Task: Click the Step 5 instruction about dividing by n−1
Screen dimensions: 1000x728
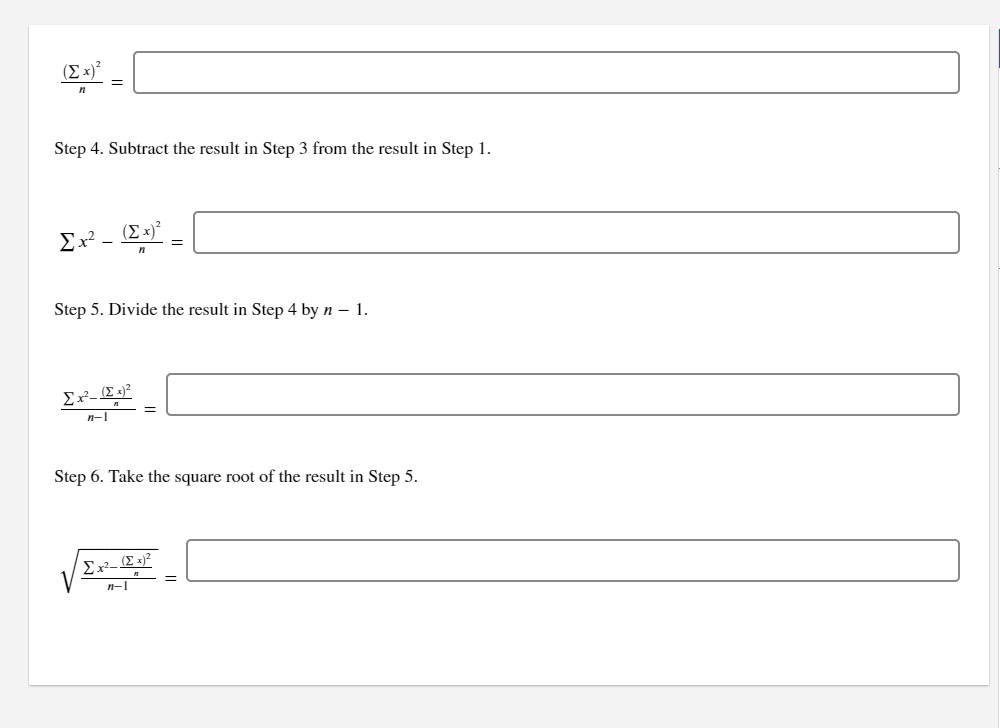Action: coord(210,310)
